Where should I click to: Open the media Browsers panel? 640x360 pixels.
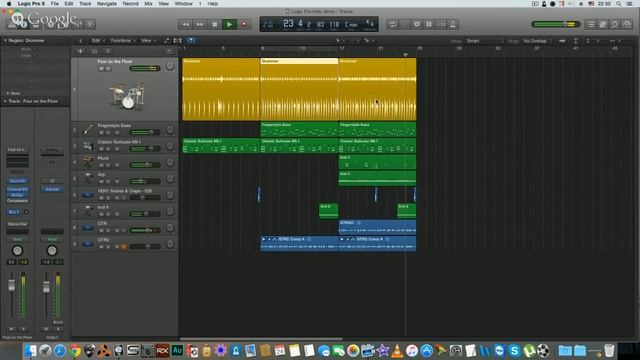pos(627,24)
